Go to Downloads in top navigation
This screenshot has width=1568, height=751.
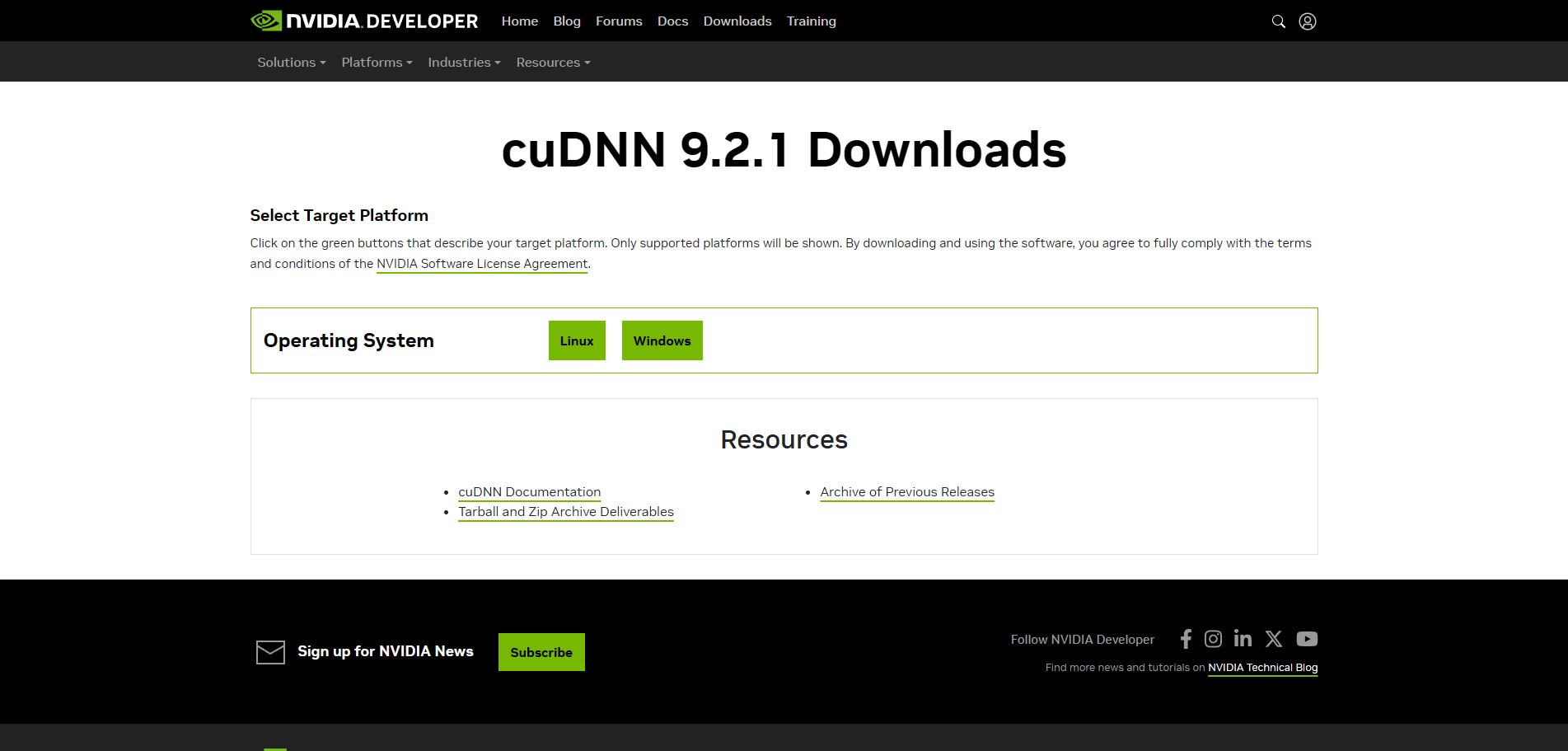[x=737, y=21]
